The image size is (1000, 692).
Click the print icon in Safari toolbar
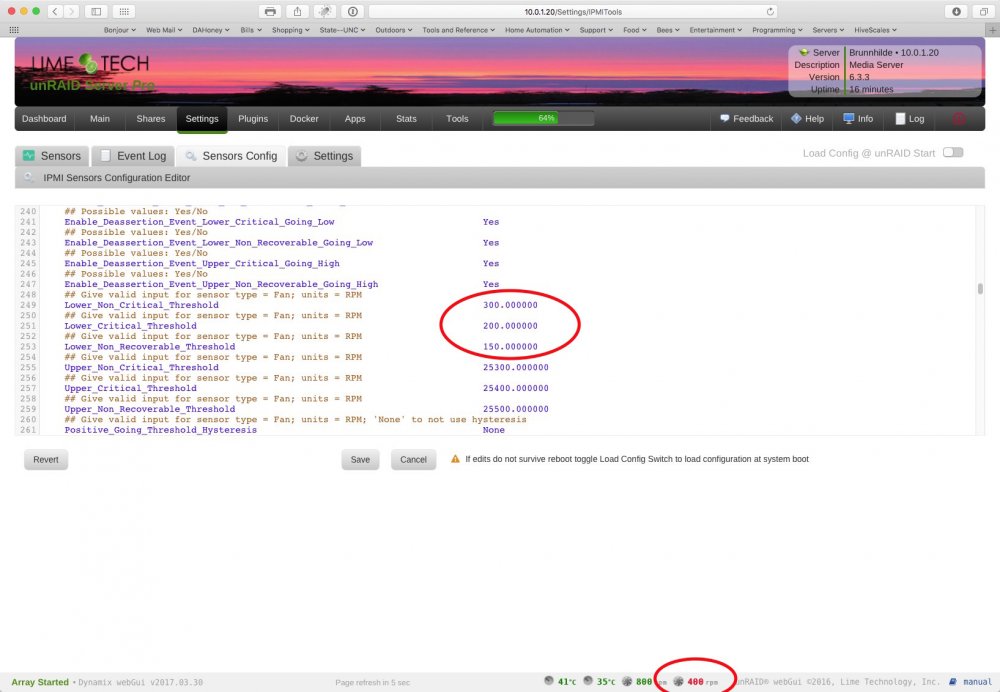[x=270, y=11]
